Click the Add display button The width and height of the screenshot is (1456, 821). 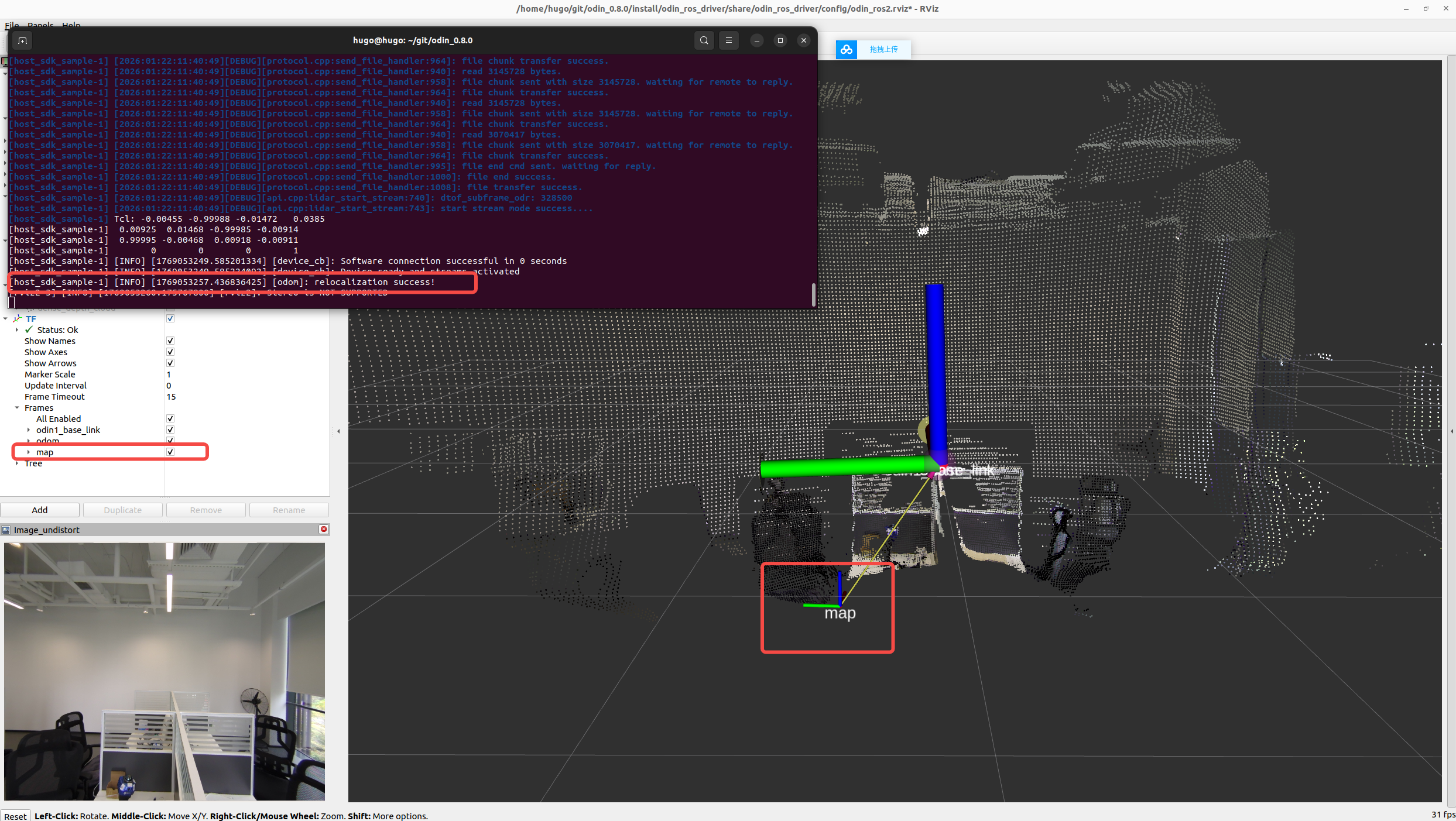tap(40, 510)
